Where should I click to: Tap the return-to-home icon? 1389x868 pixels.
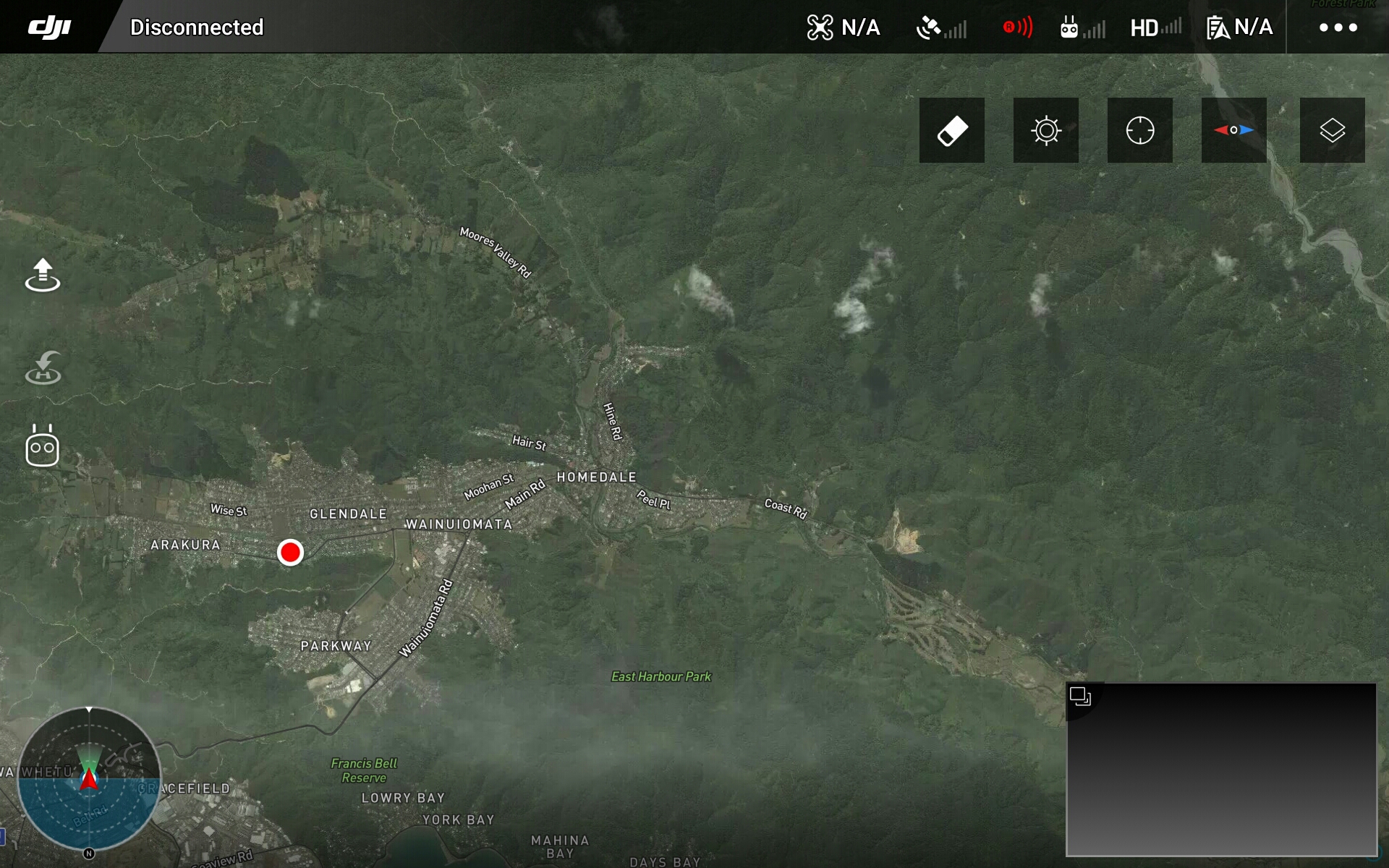[x=43, y=367]
